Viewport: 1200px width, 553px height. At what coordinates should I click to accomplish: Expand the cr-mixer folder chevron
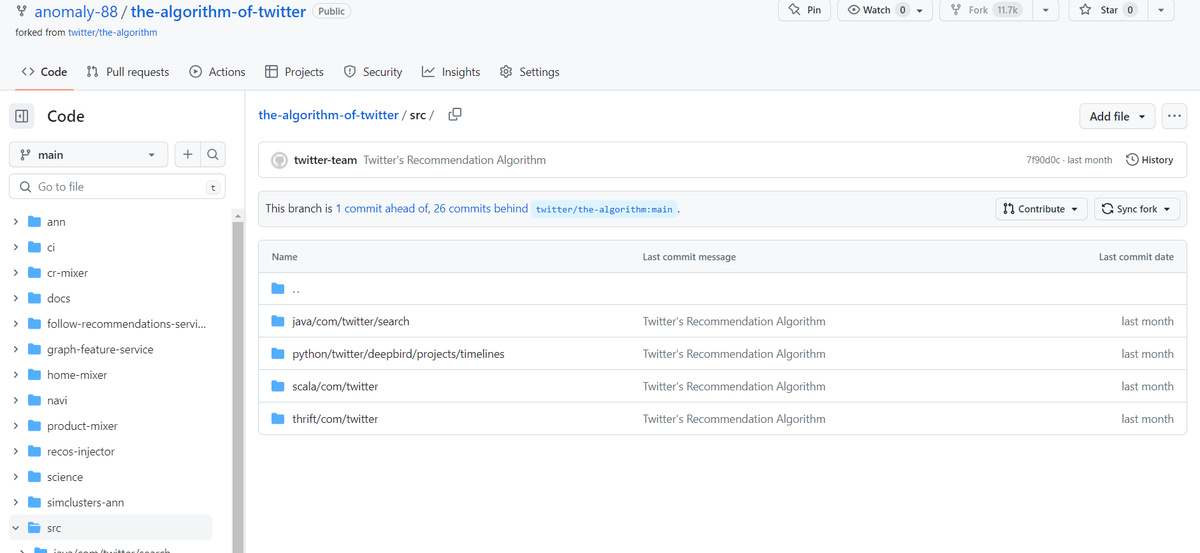pyautogui.click(x=16, y=272)
